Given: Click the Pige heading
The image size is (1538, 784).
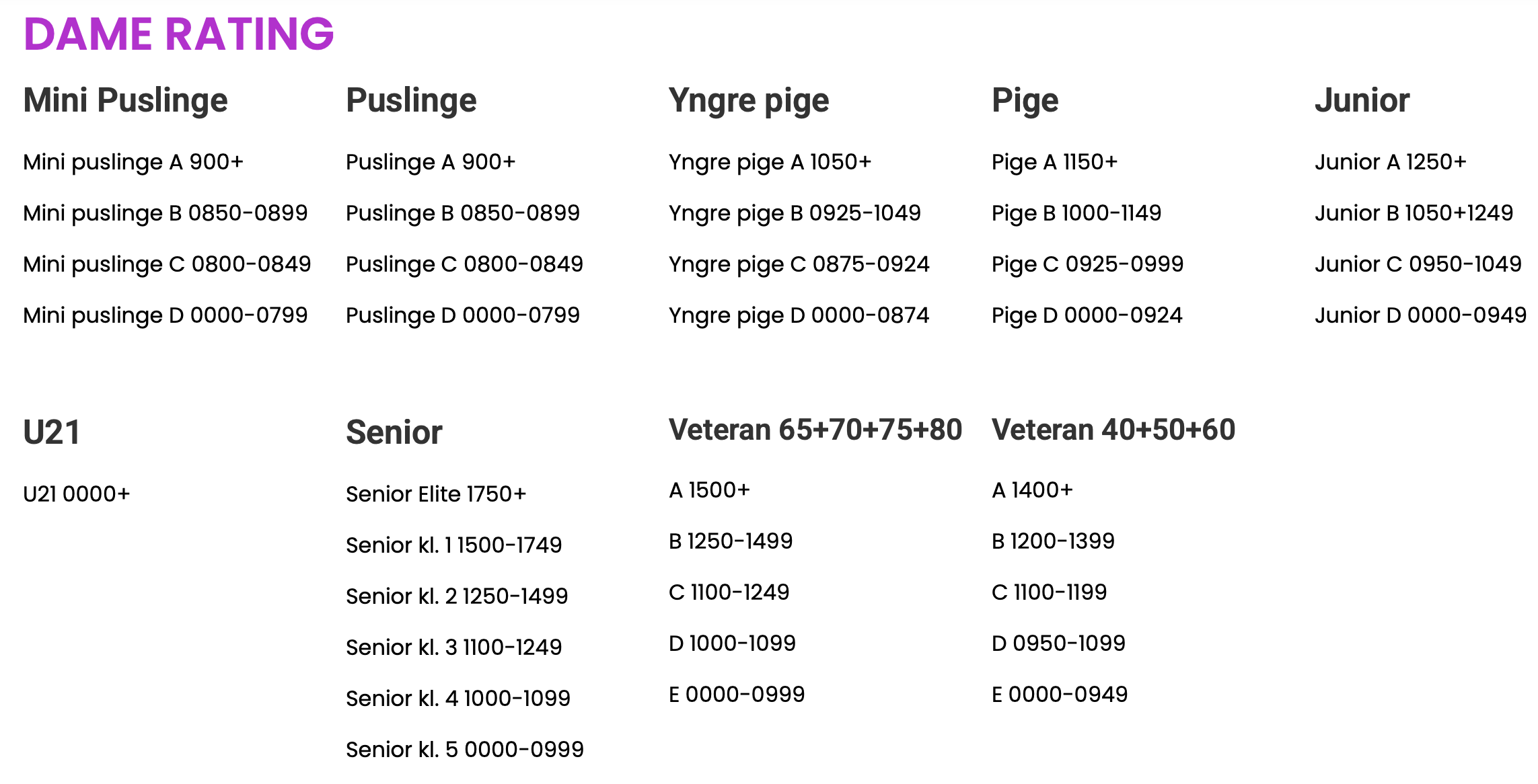Looking at the screenshot, I should pos(1025,101).
